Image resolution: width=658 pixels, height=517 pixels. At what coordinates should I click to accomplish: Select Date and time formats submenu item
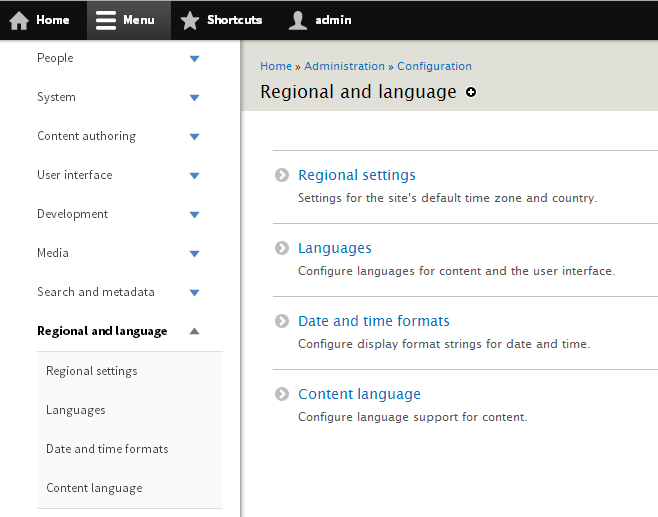[x=107, y=449]
